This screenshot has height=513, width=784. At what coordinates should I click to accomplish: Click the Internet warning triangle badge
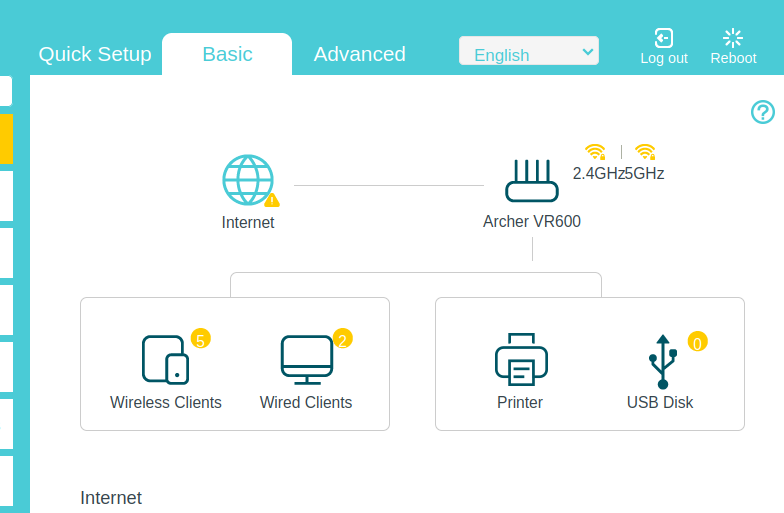(x=272, y=200)
